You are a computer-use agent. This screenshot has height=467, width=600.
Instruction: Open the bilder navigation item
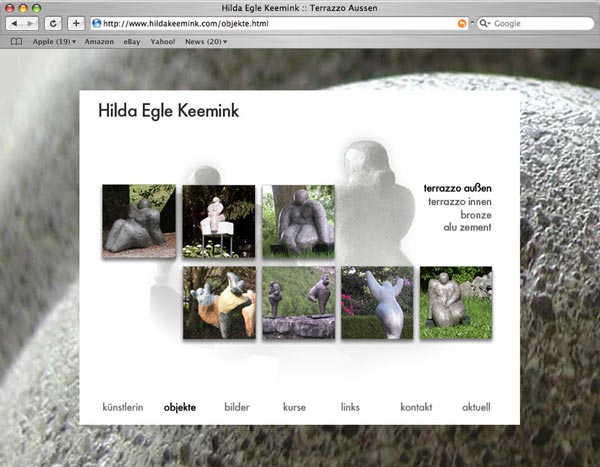pos(237,408)
